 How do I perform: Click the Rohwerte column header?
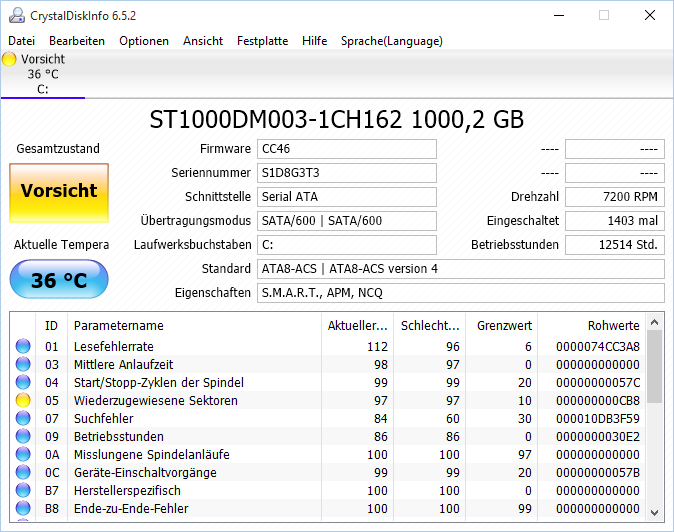pos(591,326)
